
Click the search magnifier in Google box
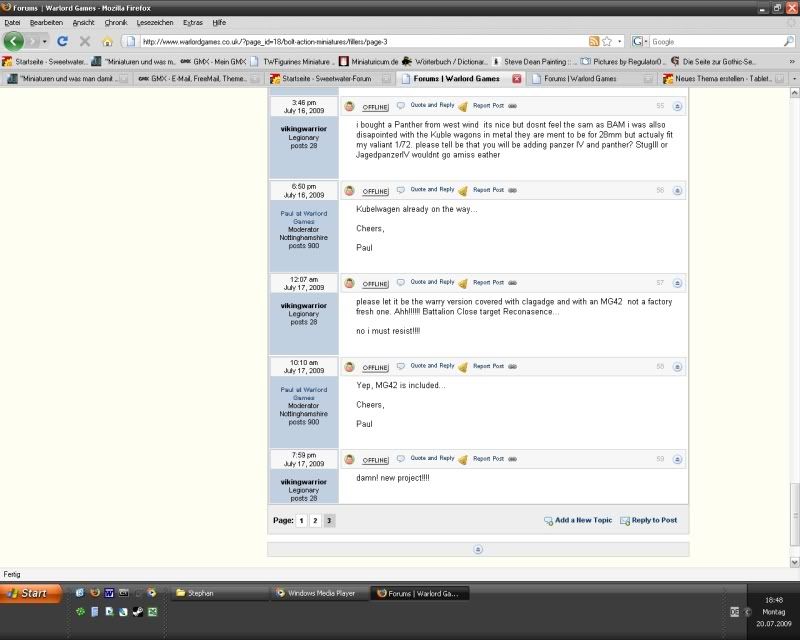[x=789, y=41]
